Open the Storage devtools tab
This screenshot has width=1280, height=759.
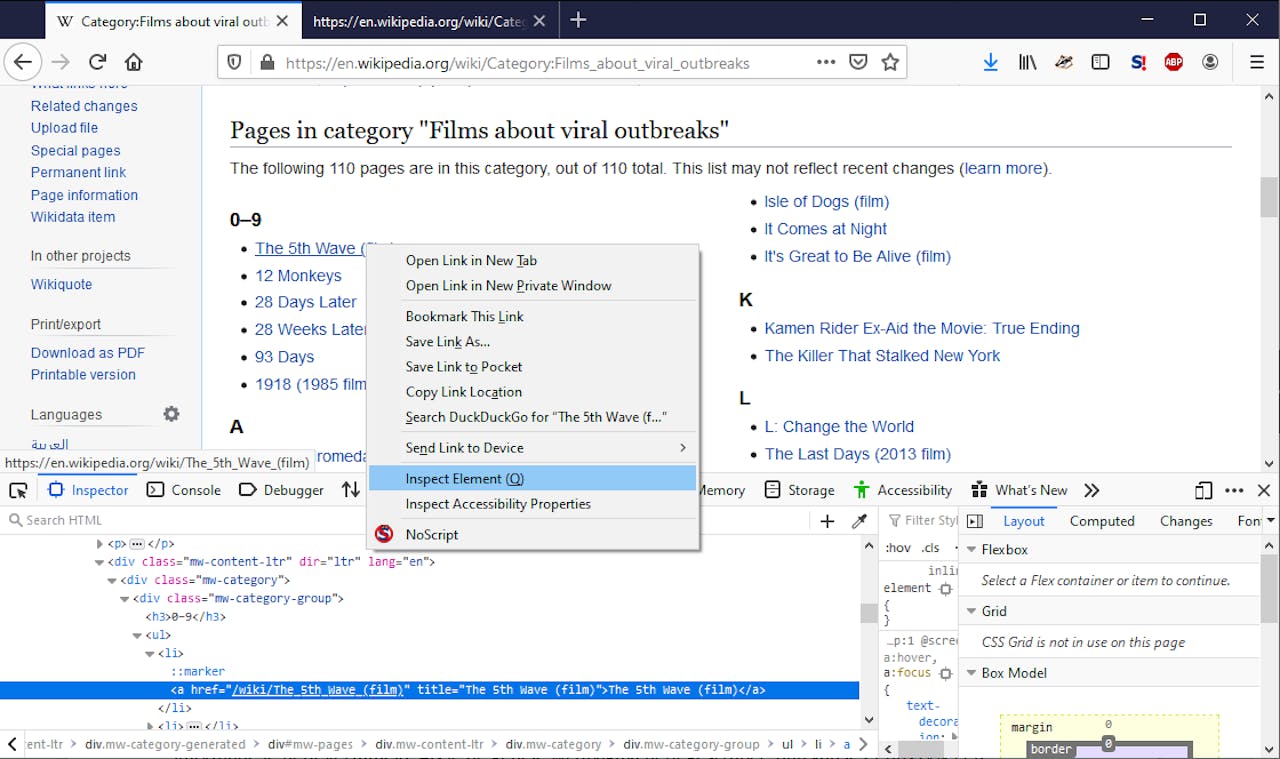[799, 490]
